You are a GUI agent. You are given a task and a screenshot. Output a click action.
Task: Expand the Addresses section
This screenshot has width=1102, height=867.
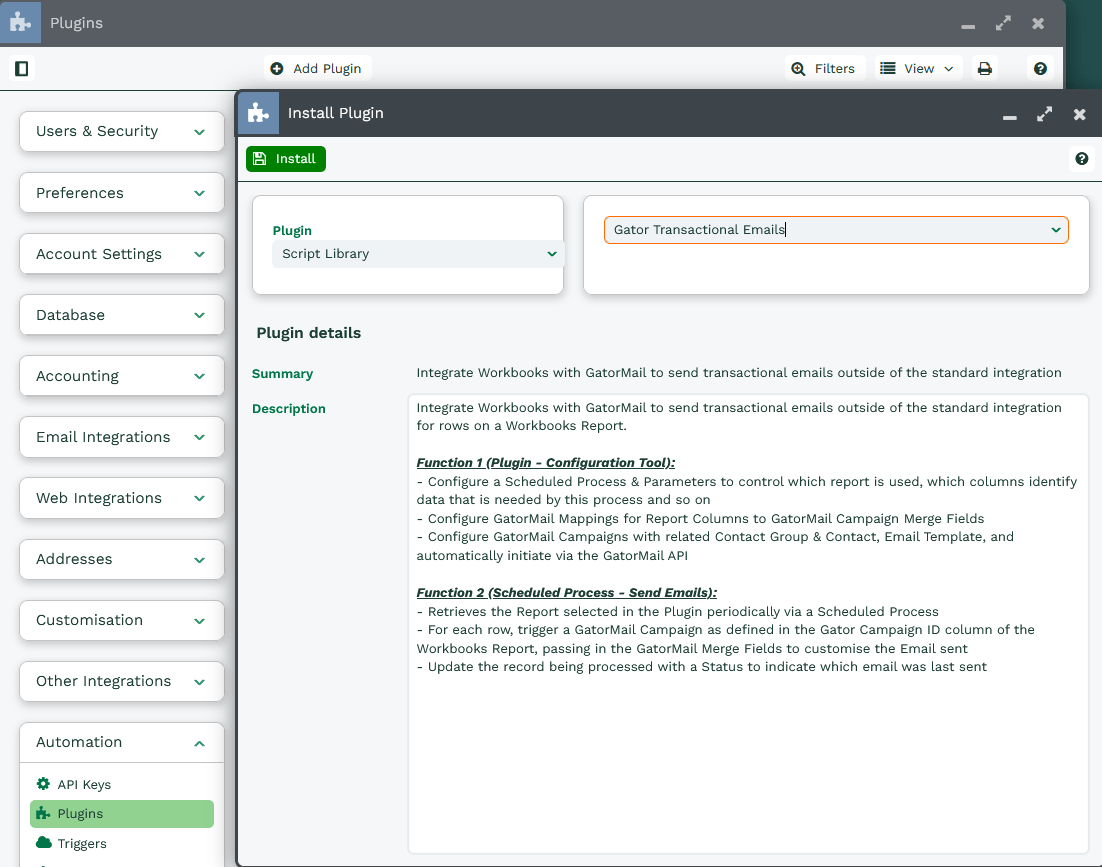[x=122, y=559]
